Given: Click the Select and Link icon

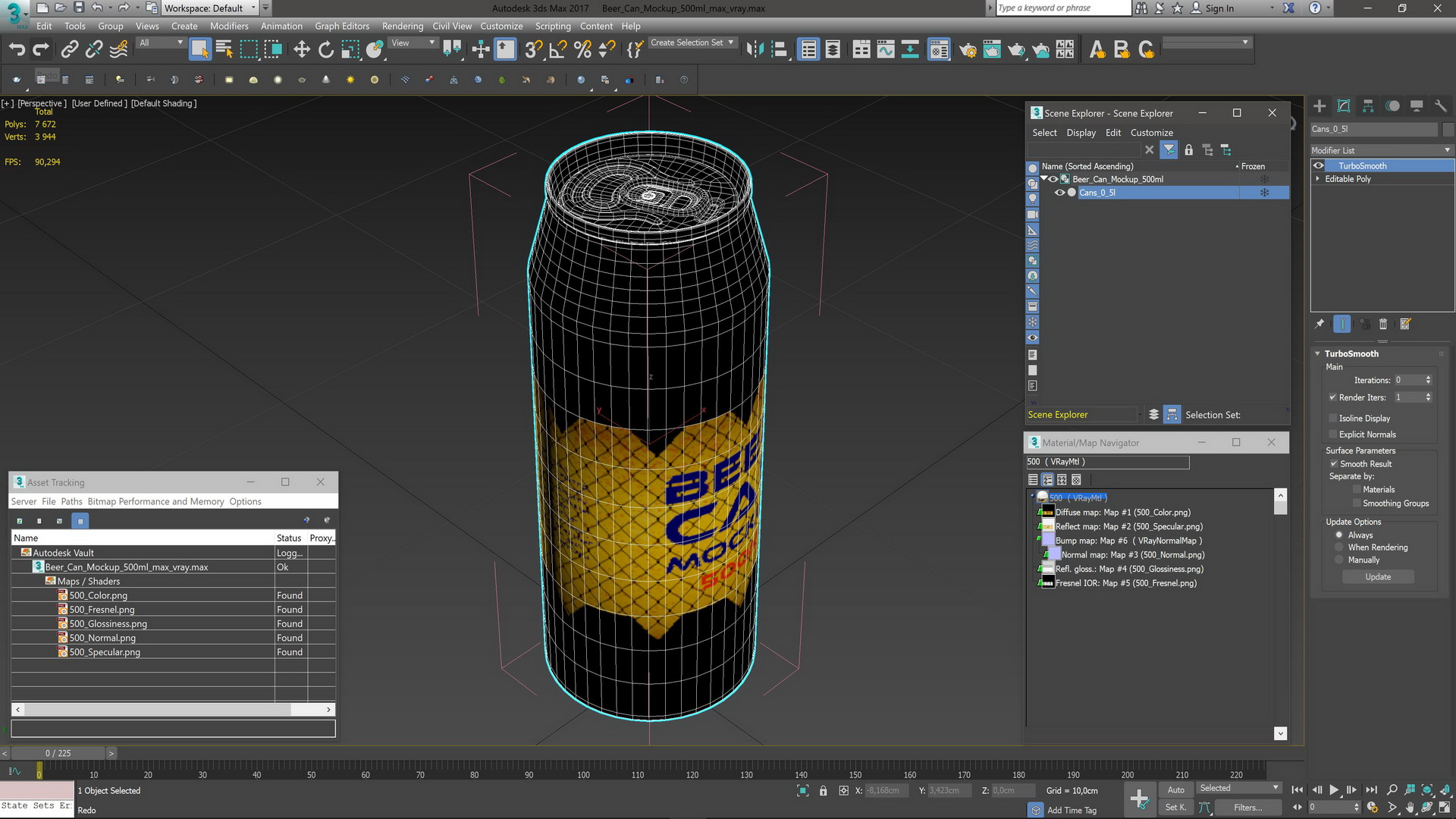Looking at the screenshot, I should pyautogui.click(x=70, y=50).
